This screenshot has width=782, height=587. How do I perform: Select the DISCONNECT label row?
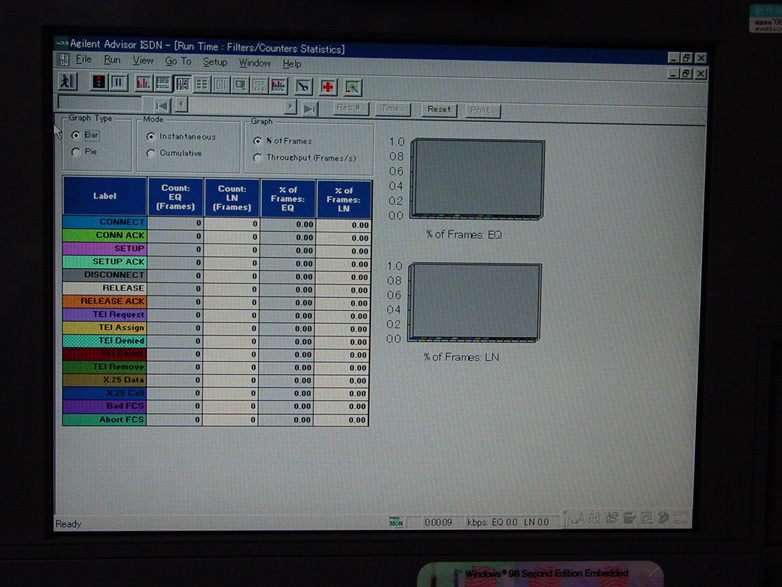click(104, 275)
